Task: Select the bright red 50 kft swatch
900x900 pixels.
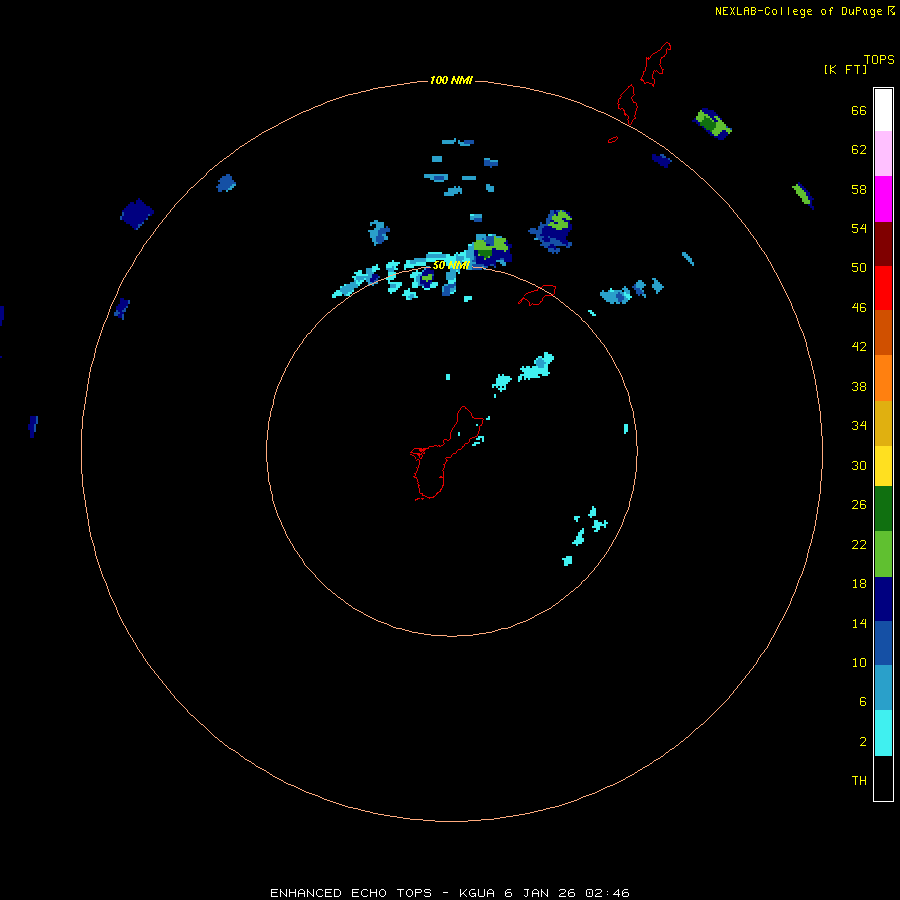Action: [883, 288]
